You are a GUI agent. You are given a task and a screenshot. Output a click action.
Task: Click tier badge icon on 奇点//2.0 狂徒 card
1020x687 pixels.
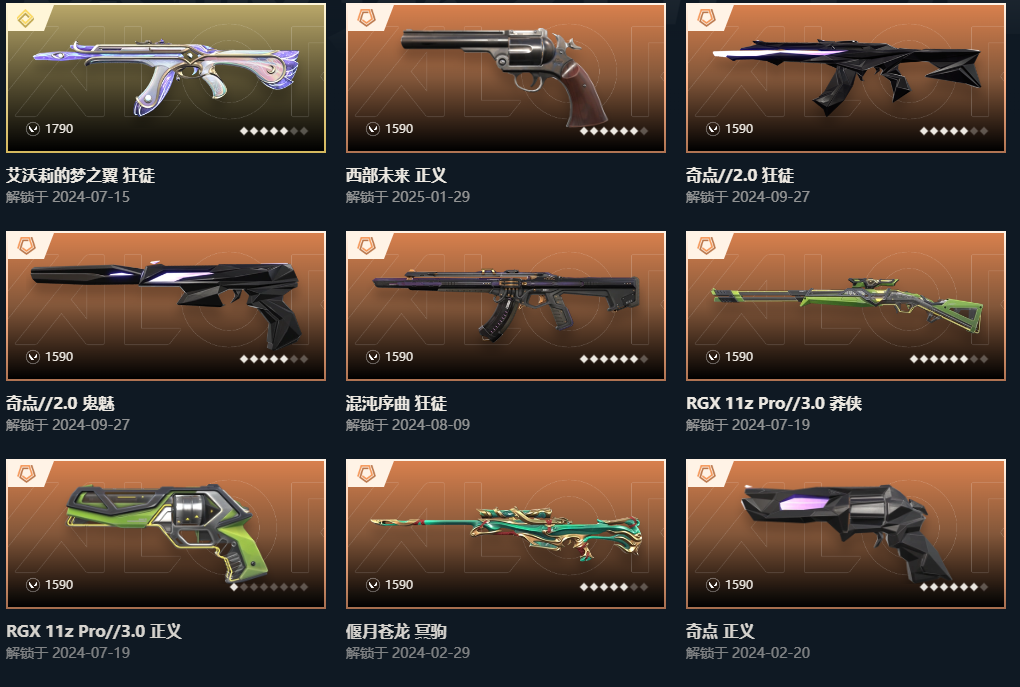pyautogui.click(x=706, y=18)
